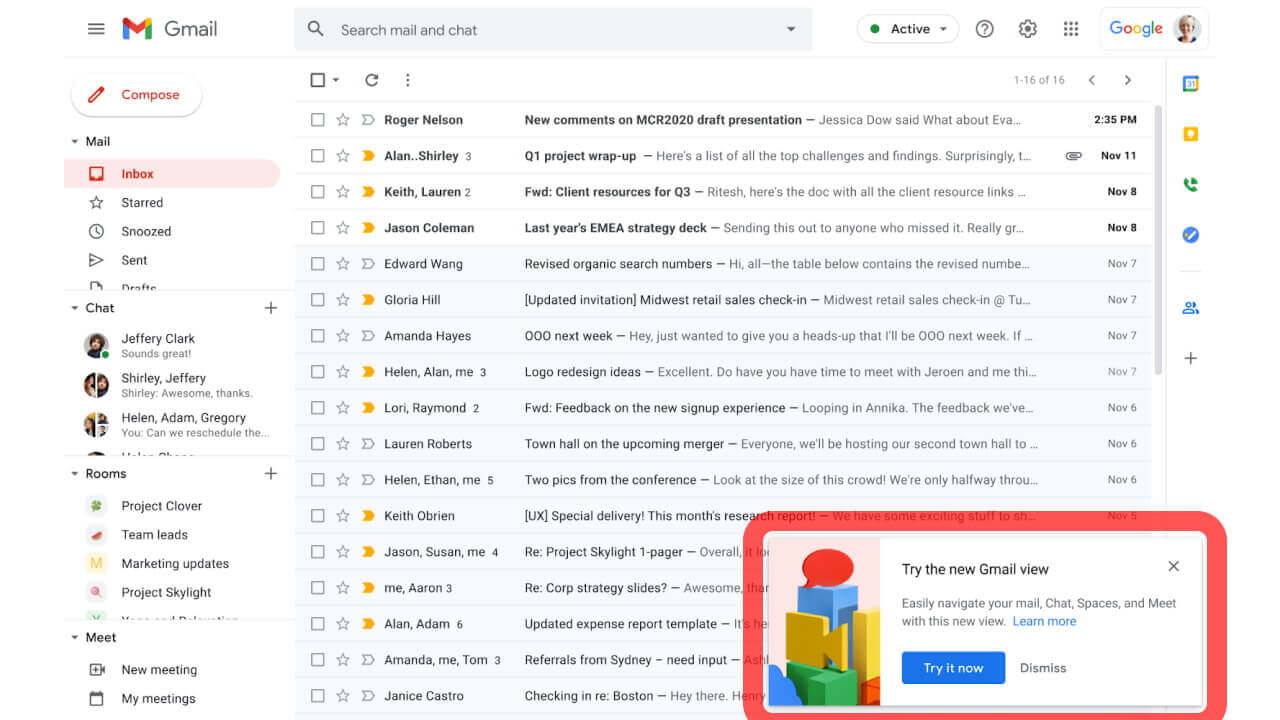Check the select-all checkbox above the message list
Screen dimensions: 1280x720
pyautogui.click(x=317, y=79)
